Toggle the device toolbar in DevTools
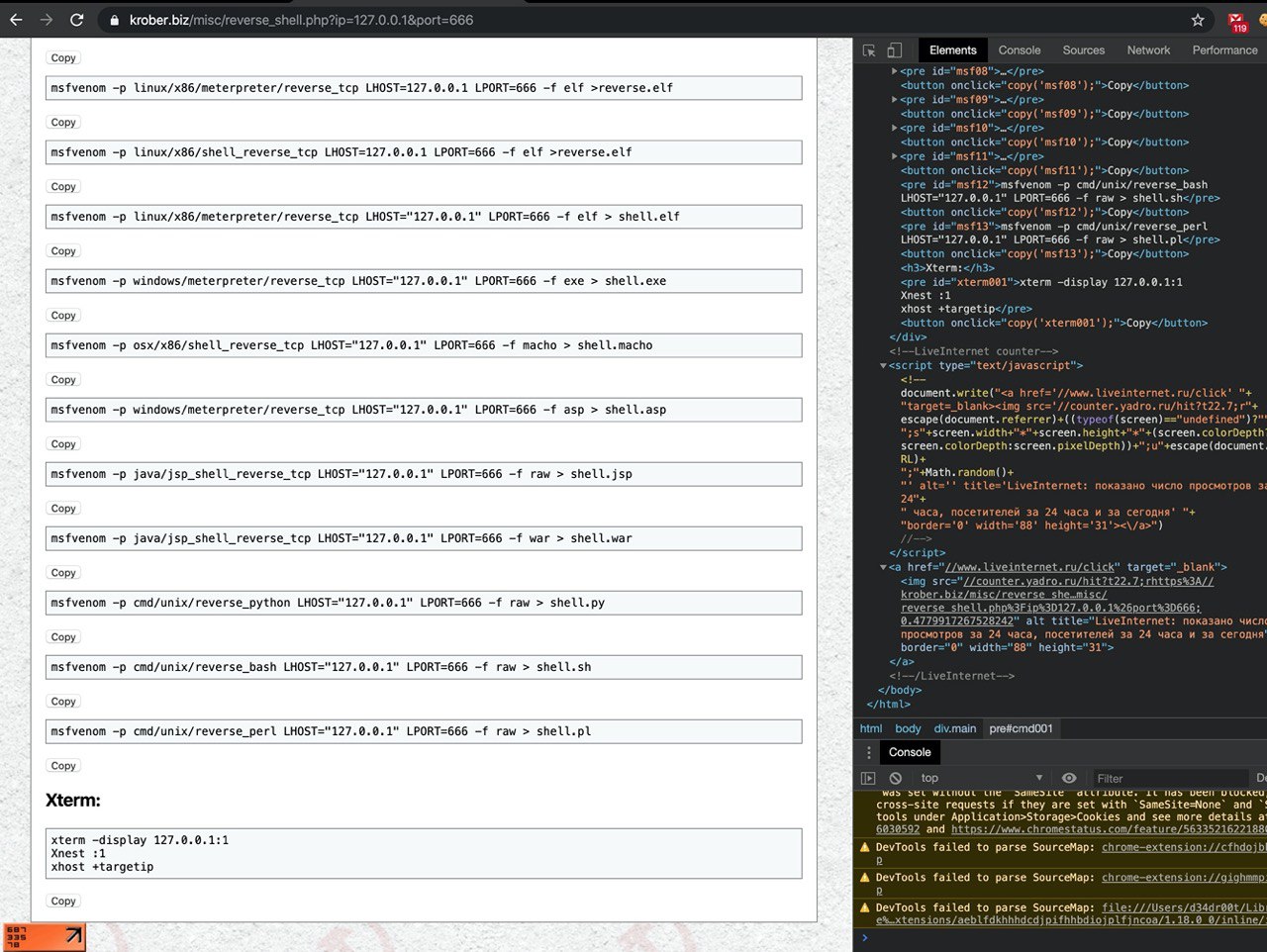 pos(895,50)
